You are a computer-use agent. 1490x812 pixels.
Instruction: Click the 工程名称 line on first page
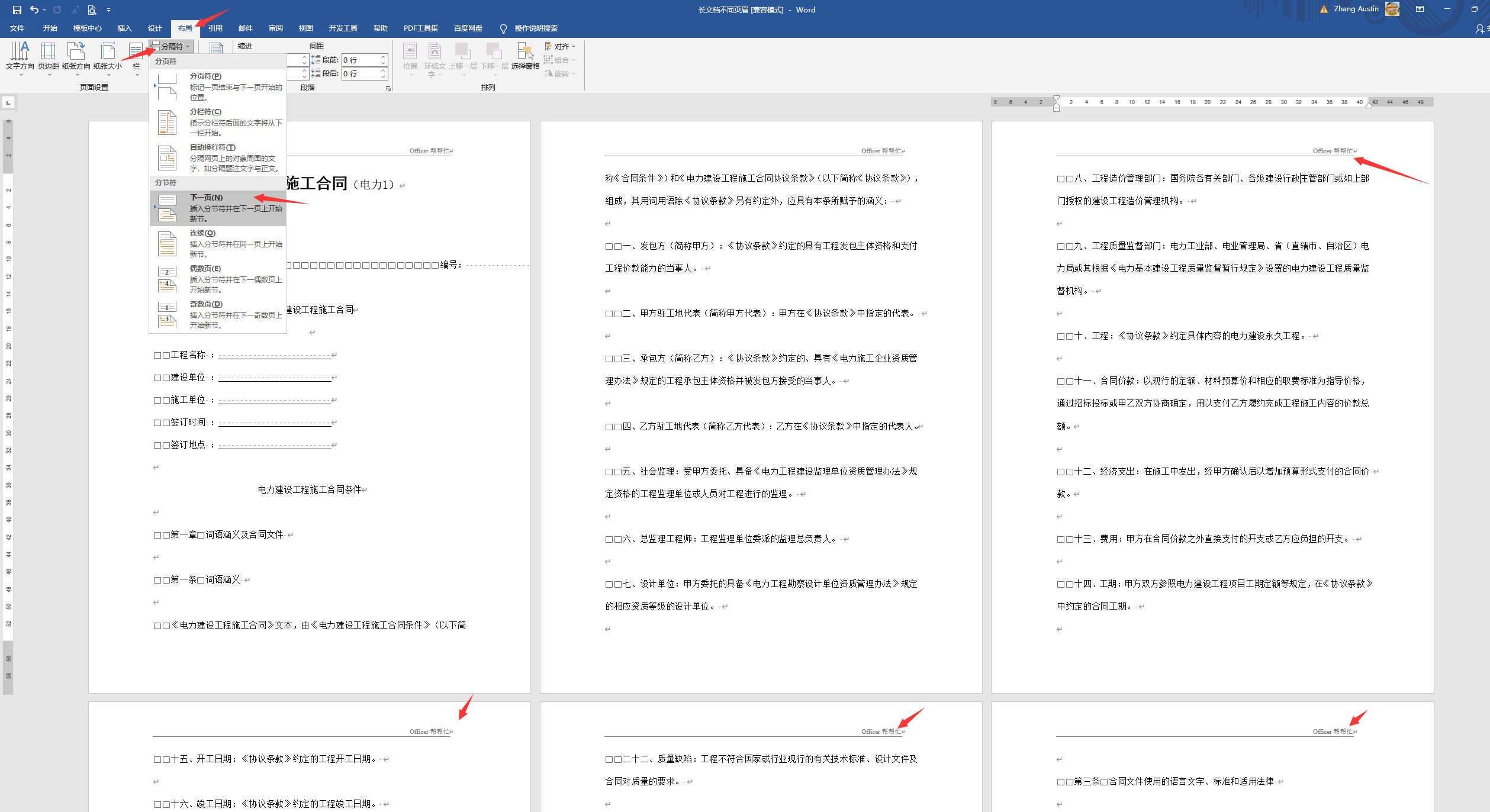click(x=245, y=355)
